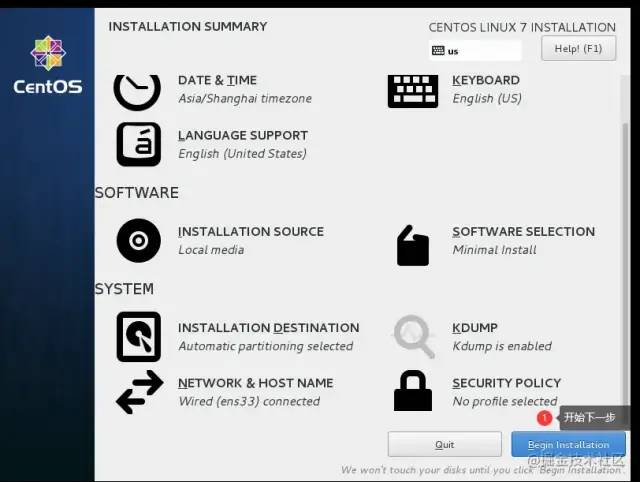Open Security Policy padlock icon

(x=413, y=391)
